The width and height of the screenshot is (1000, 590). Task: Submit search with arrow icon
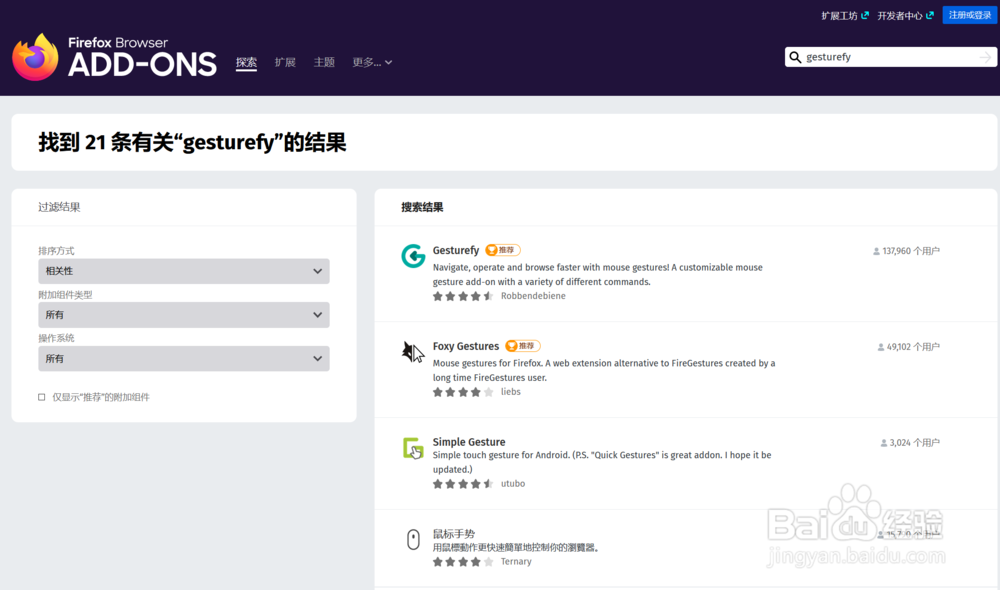point(985,57)
